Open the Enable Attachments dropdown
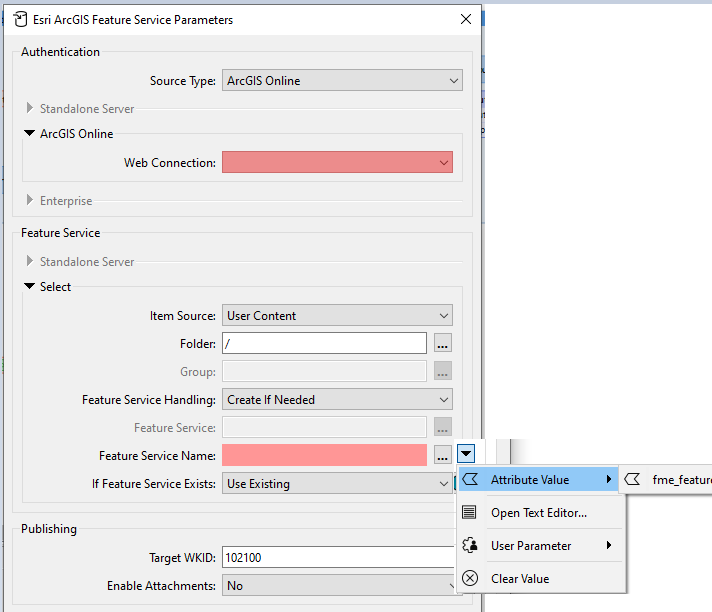This screenshot has width=712, height=612. (x=339, y=586)
